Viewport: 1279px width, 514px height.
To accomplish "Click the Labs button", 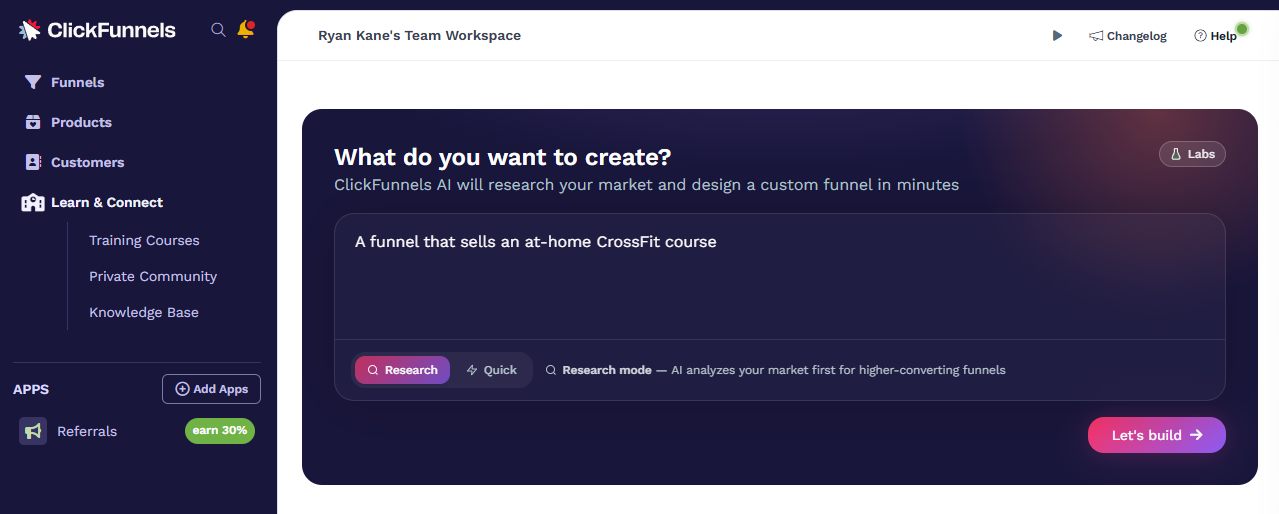I will 1192,154.
